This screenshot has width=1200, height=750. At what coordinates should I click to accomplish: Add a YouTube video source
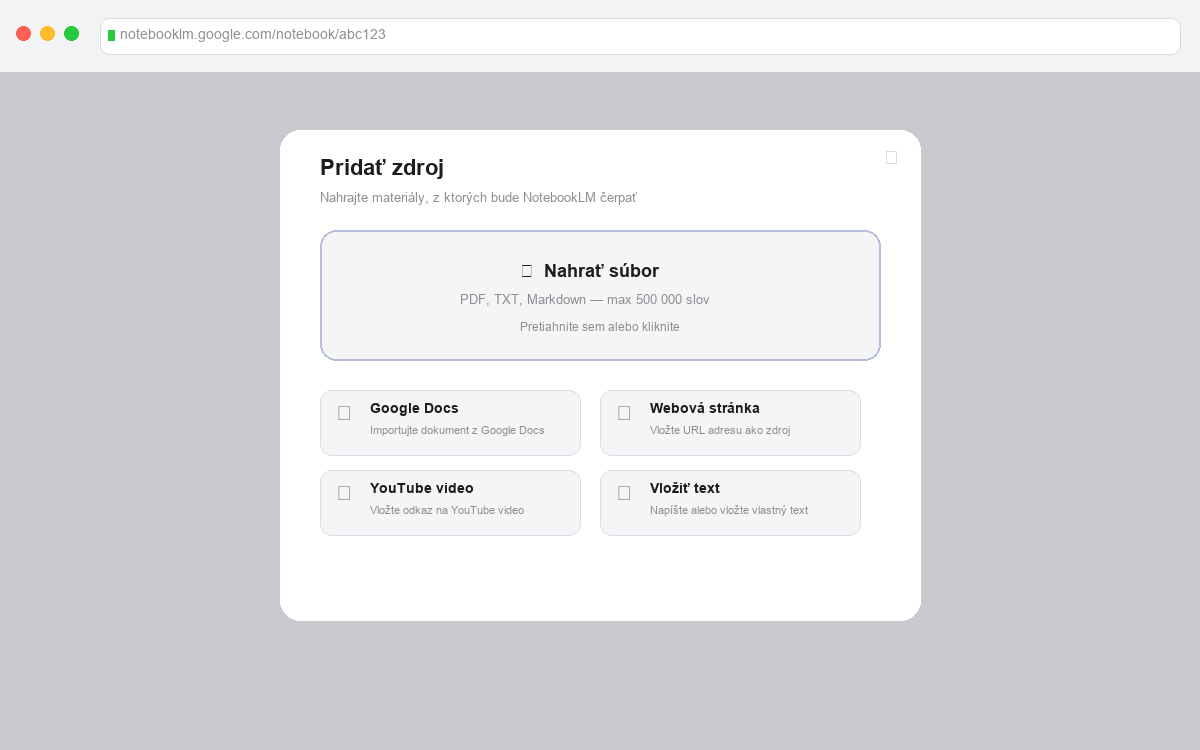tap(450, 502)
